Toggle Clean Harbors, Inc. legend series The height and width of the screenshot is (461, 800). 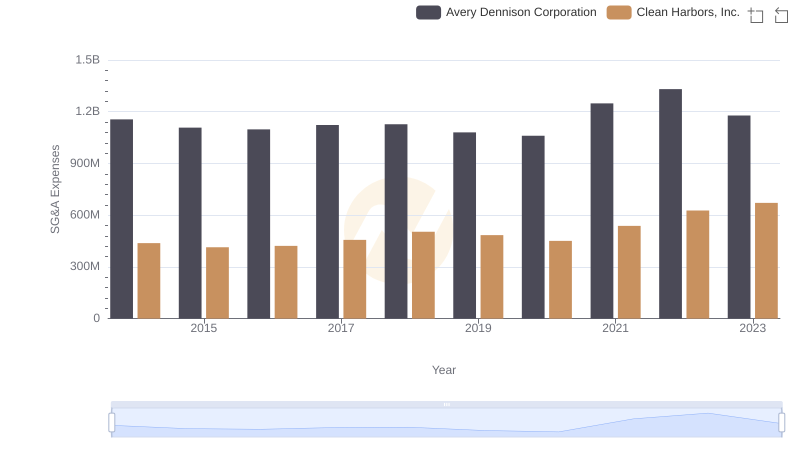pyautogui.click(x=673, y=12)
